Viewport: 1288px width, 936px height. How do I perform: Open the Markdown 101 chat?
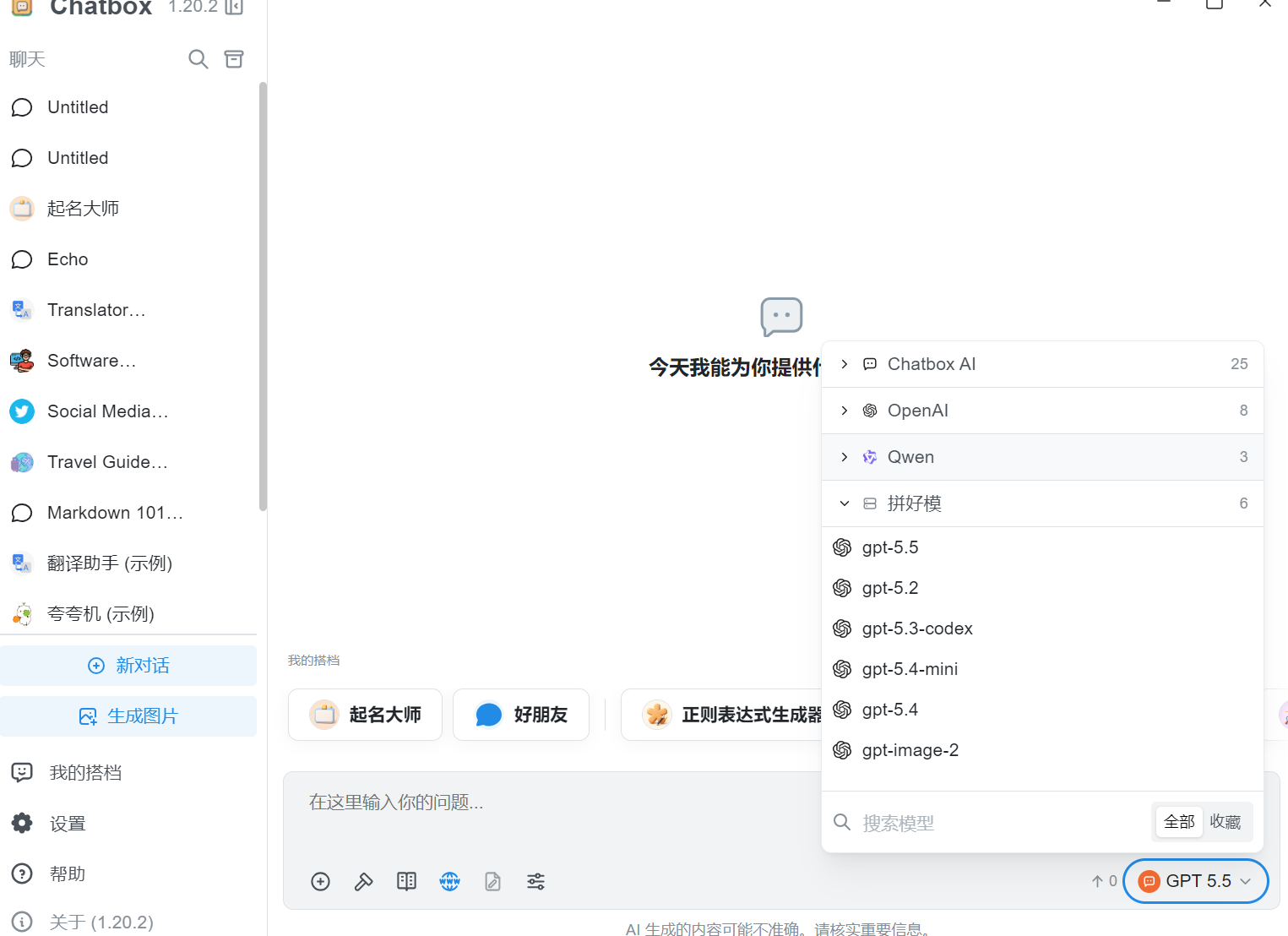point(128,513)
